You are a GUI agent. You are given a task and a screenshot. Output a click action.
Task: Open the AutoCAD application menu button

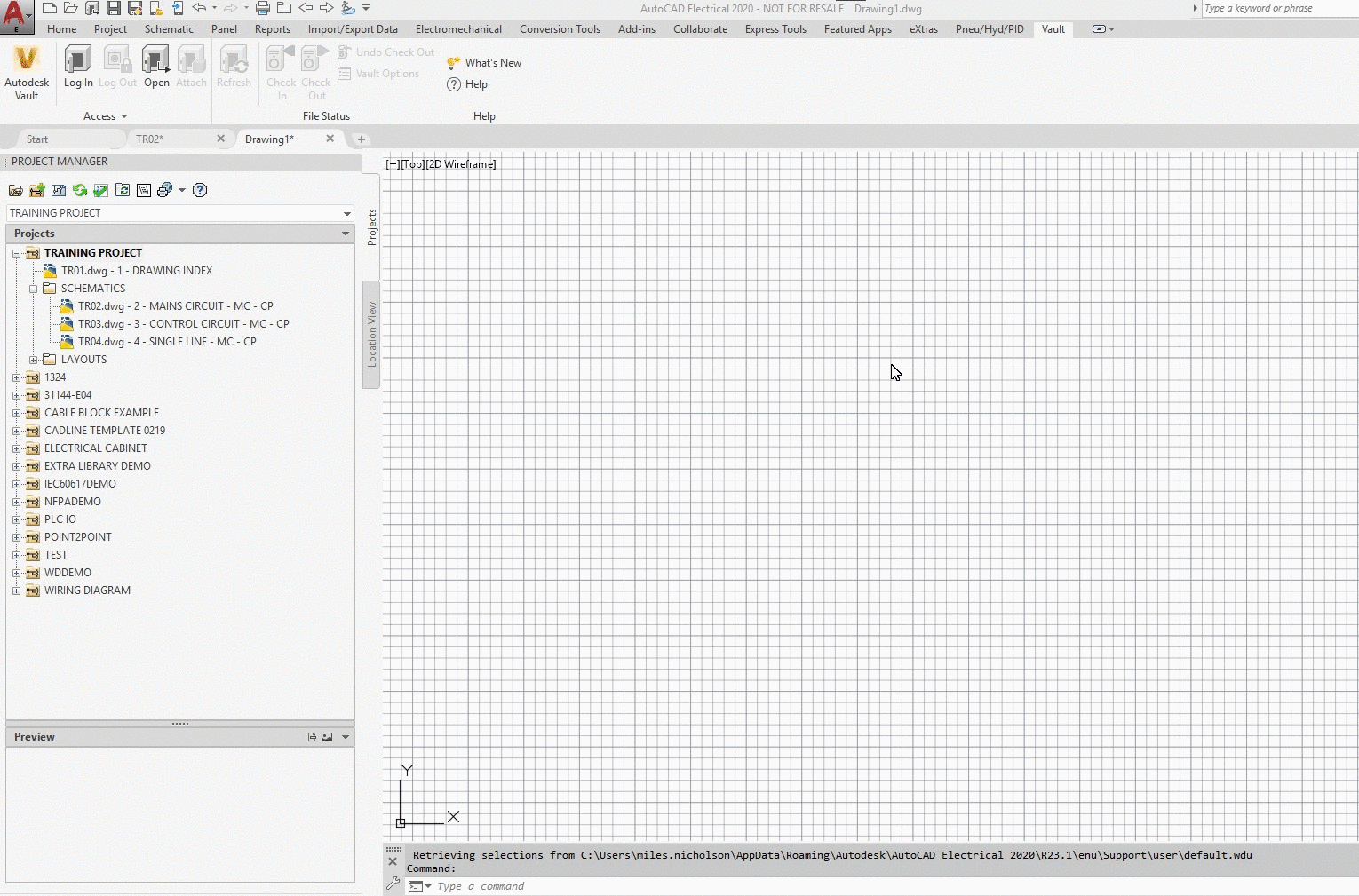point(16,16)
